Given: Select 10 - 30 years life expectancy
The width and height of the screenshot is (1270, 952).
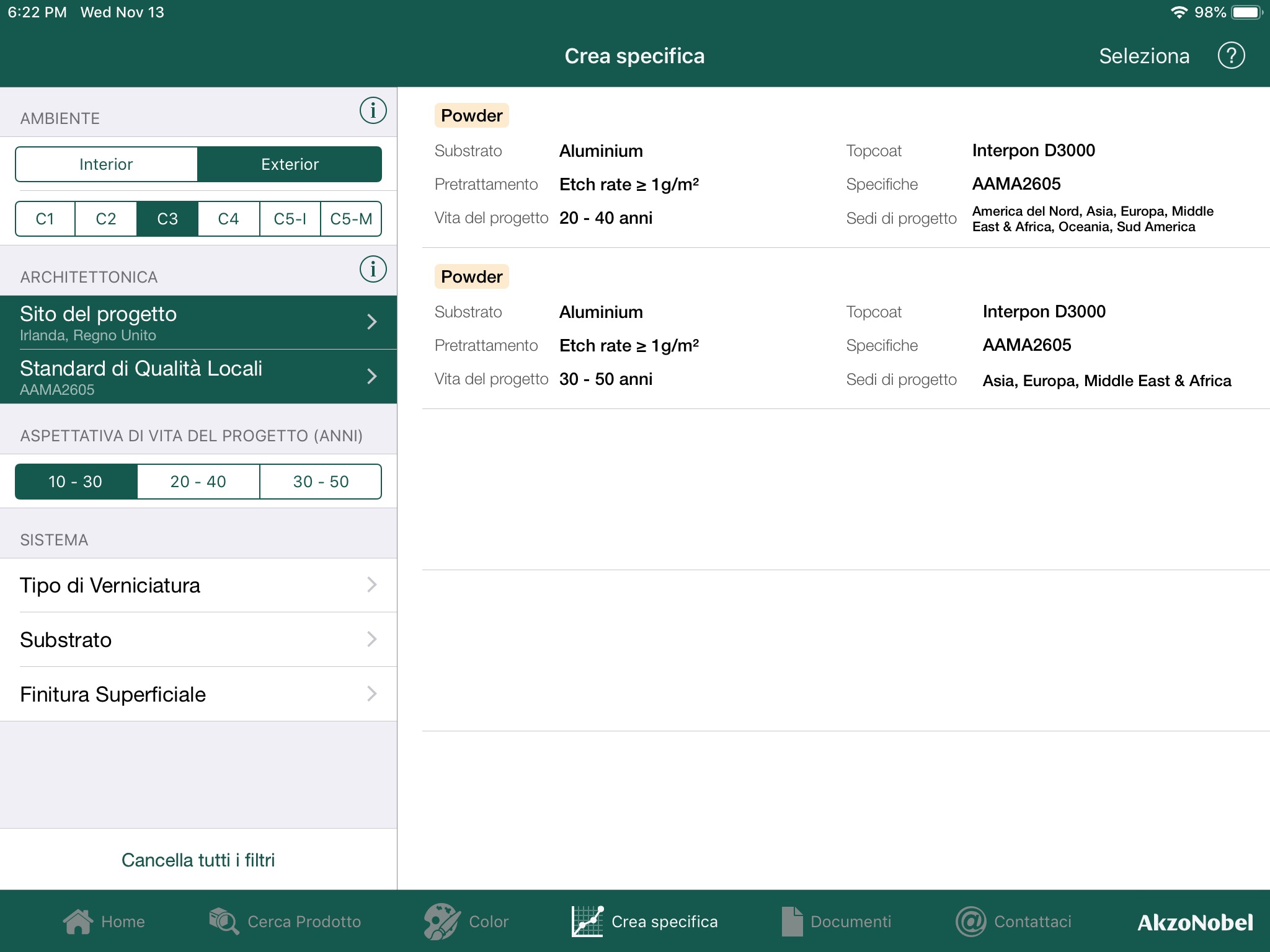Looking at the screenshot, I should point(76,482).
